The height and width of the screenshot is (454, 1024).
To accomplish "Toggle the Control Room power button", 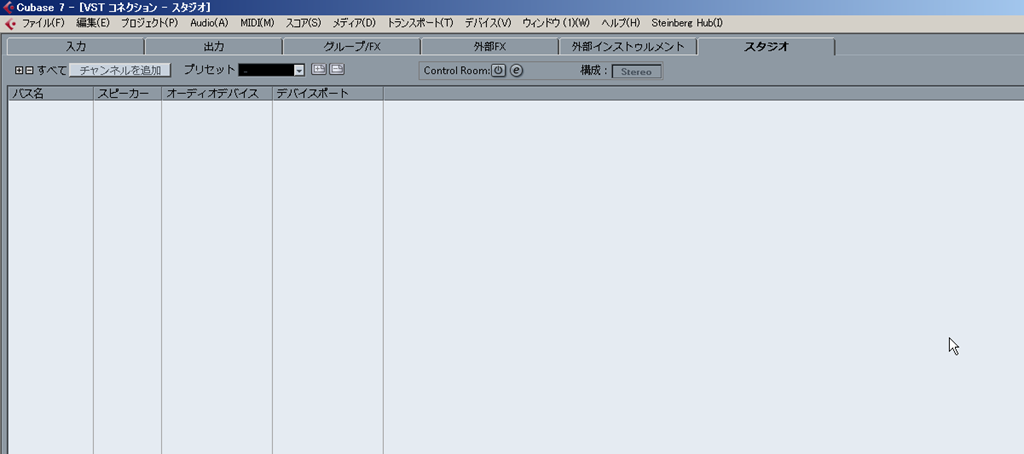I will point(498,71).
